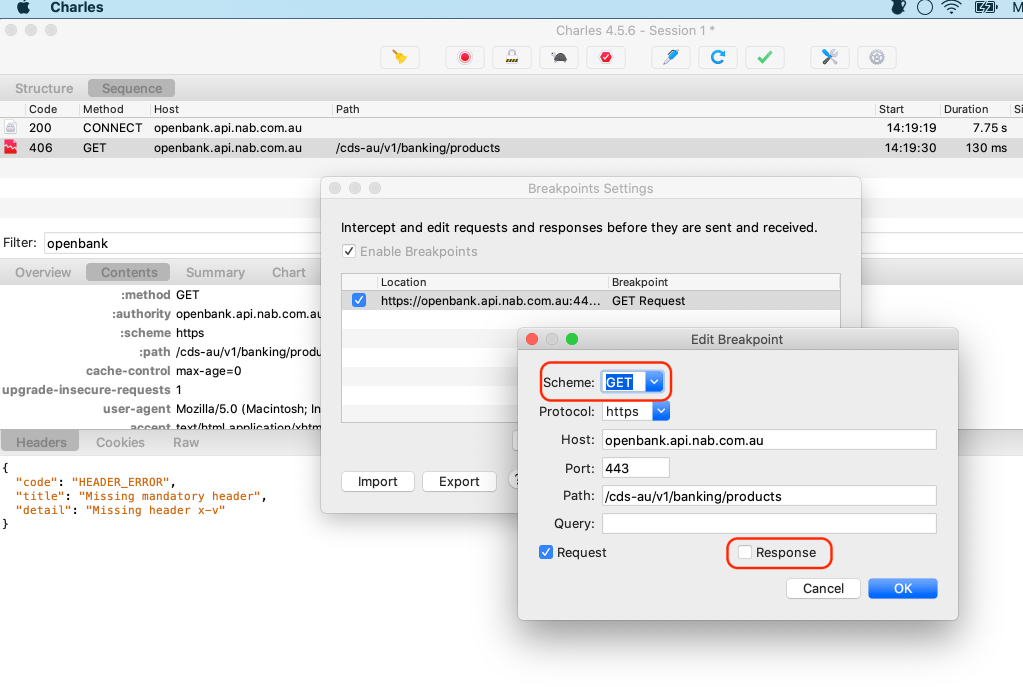Open Tools via wrench icon
Viewport: 1023px width, 687px height.
829,57
